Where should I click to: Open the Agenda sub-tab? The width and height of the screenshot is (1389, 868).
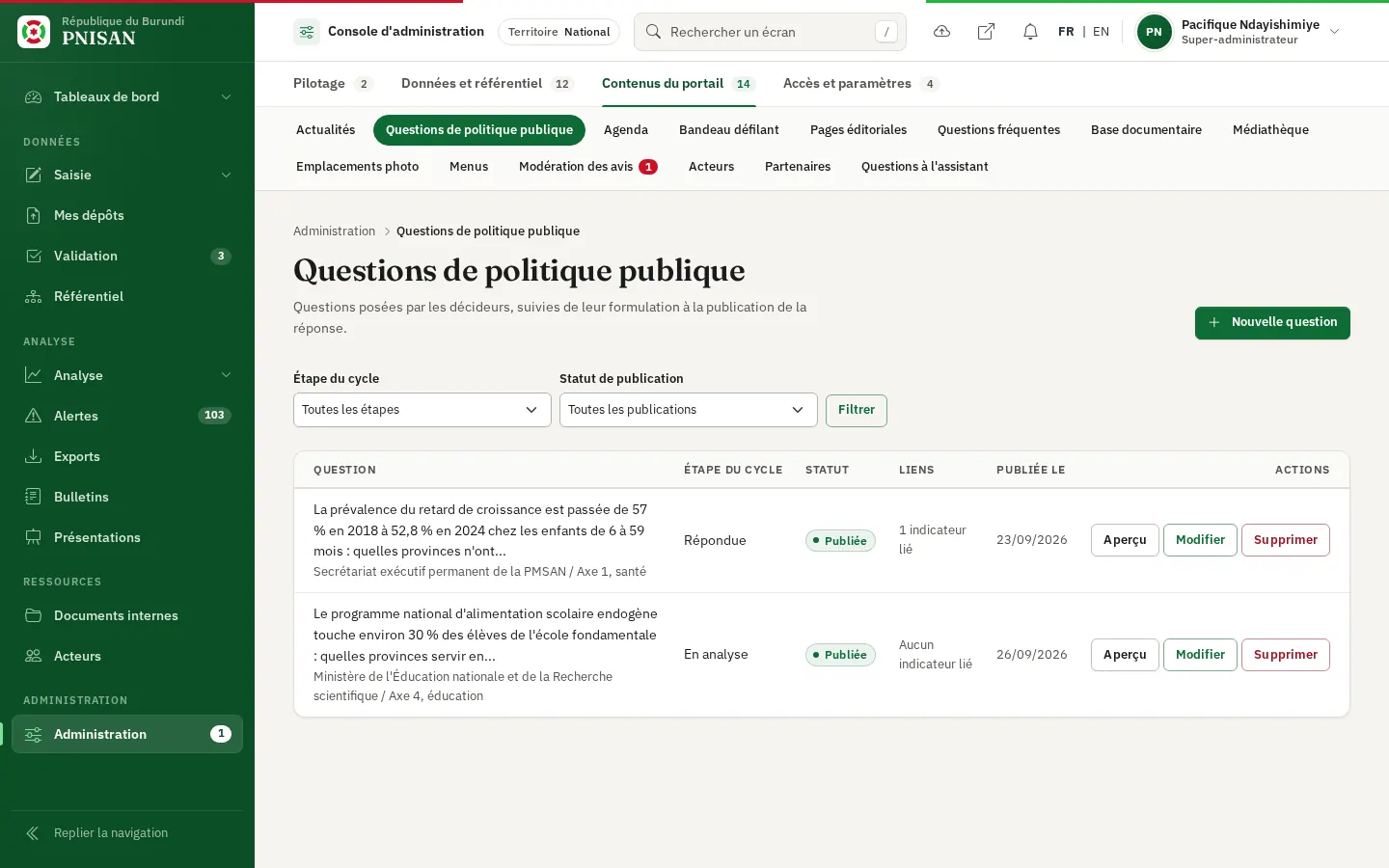pos(626,130)
